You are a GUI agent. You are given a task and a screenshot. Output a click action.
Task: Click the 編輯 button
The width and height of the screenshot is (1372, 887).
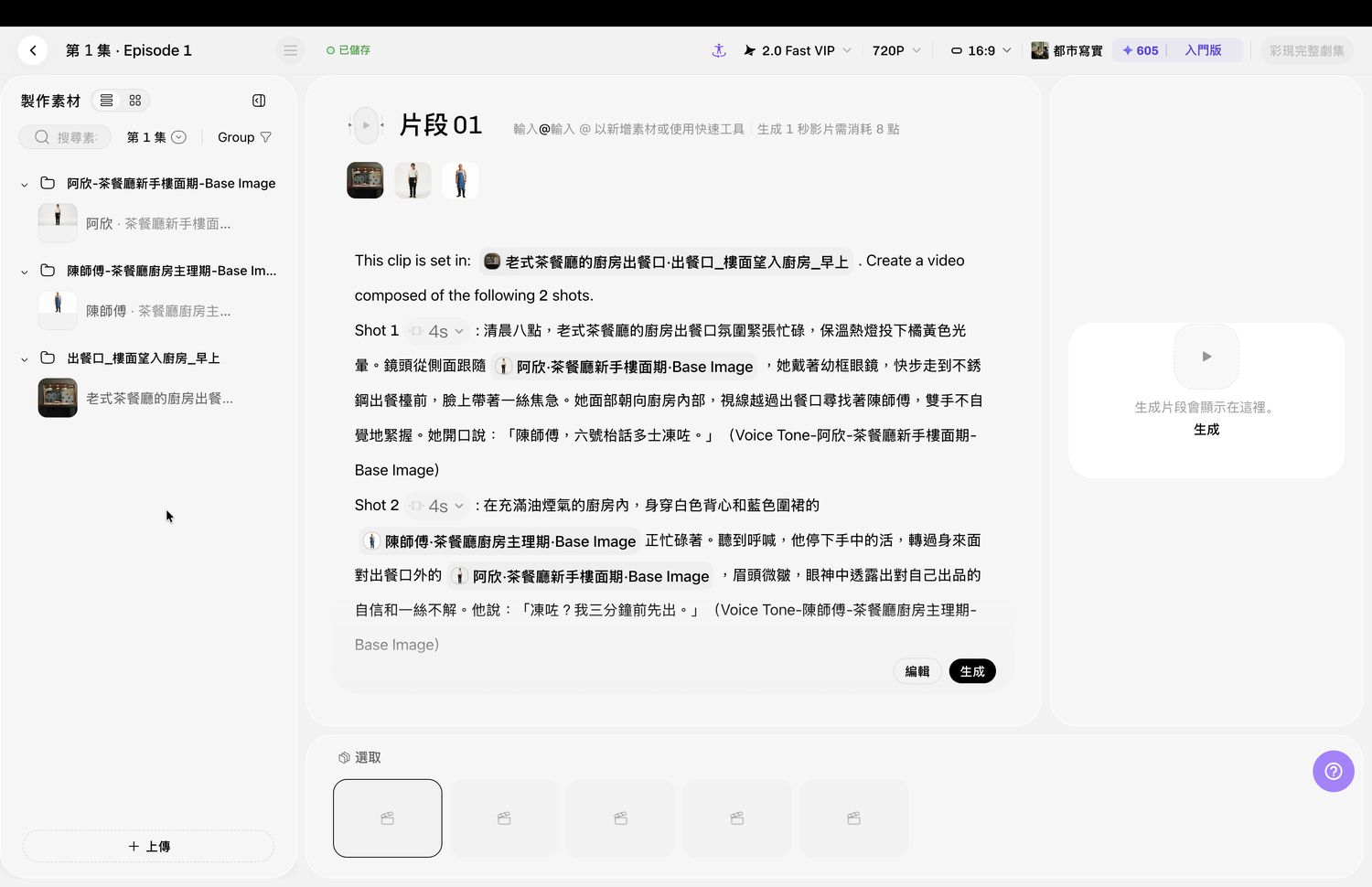[x=917, y=671]
